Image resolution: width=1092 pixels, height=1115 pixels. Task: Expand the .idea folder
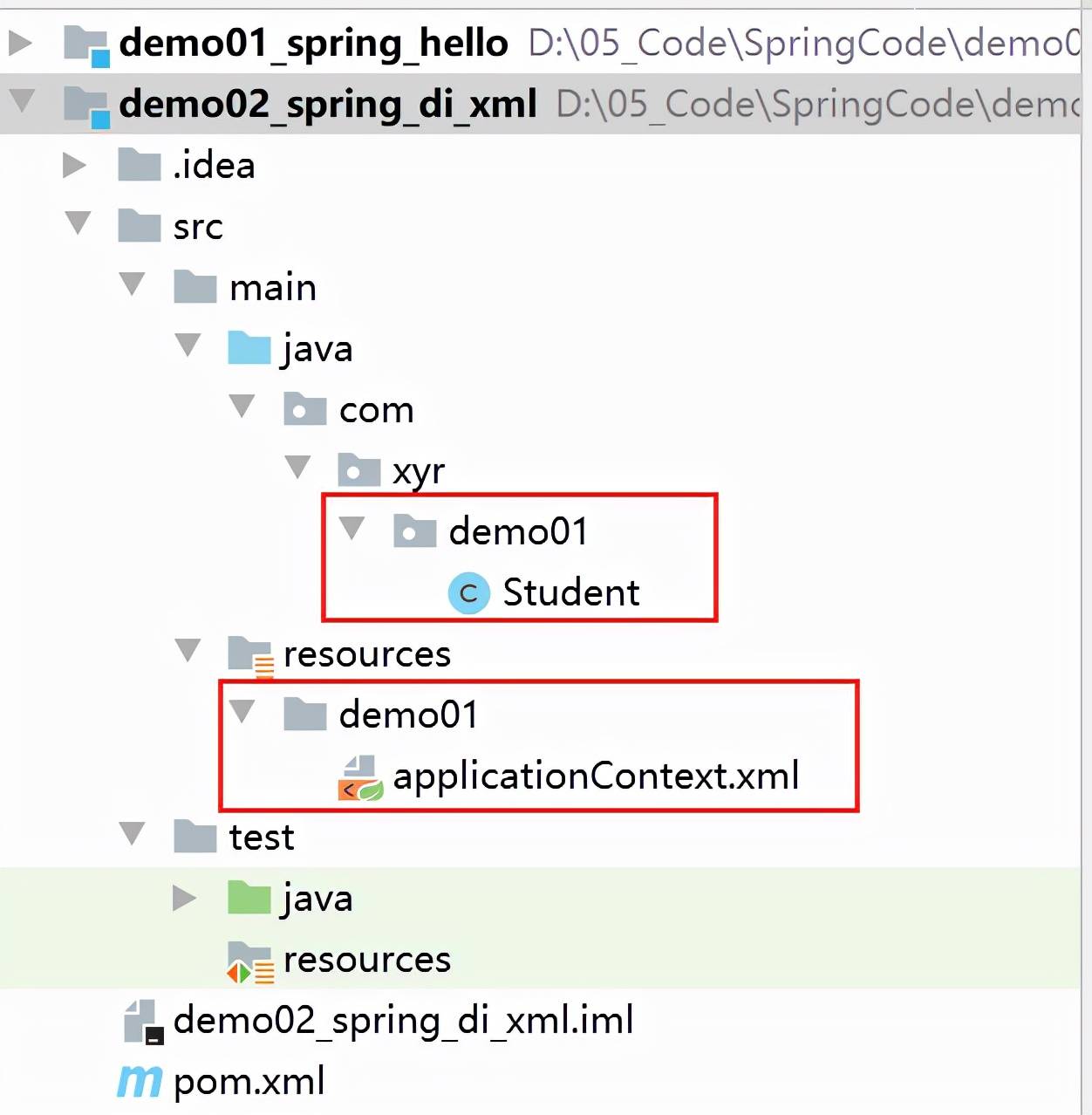tap(75, 164)
